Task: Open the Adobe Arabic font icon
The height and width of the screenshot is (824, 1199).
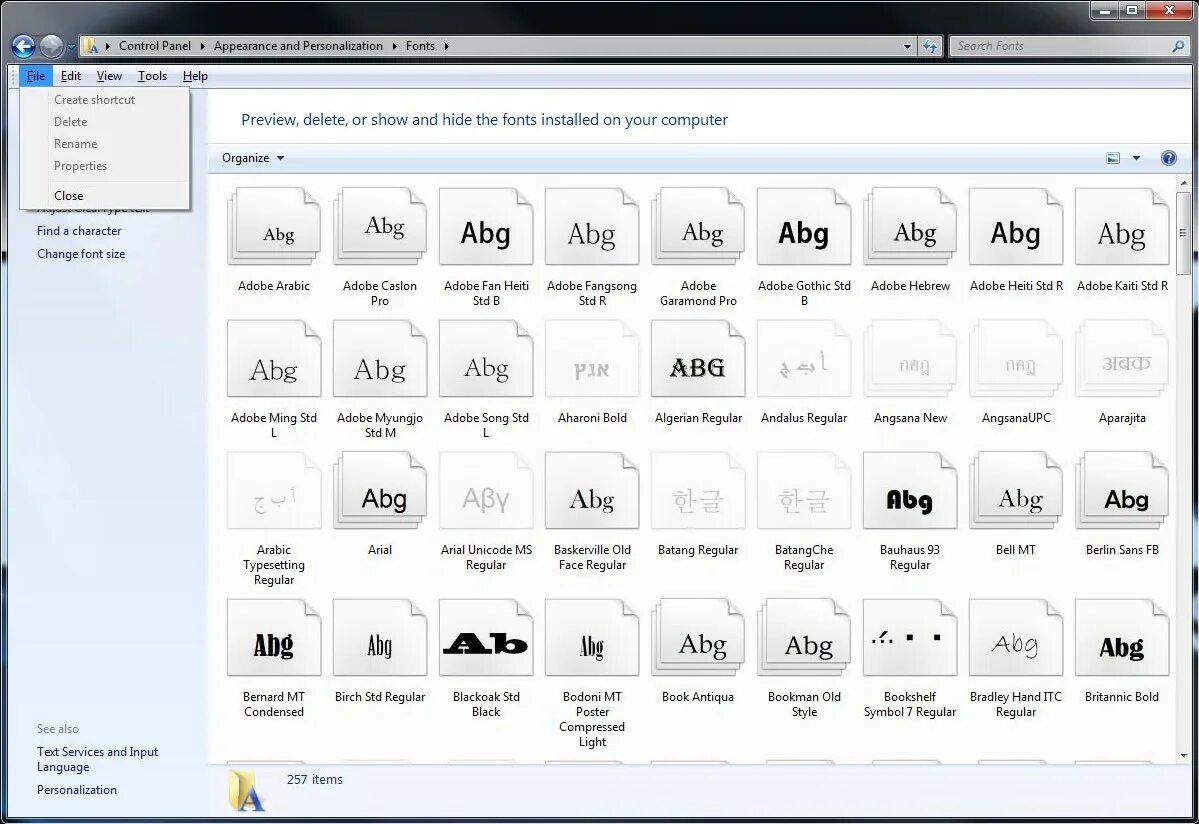Action: pyautogui.click(x=274, y=226)
